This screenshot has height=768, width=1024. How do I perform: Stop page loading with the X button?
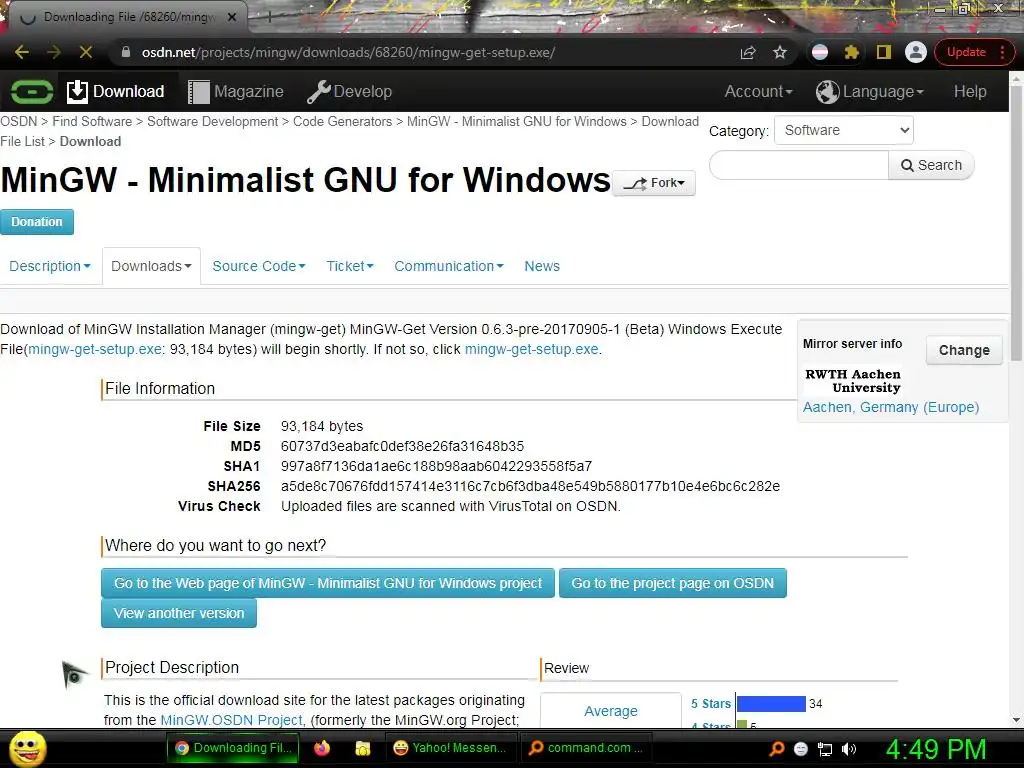coord(86,52)
